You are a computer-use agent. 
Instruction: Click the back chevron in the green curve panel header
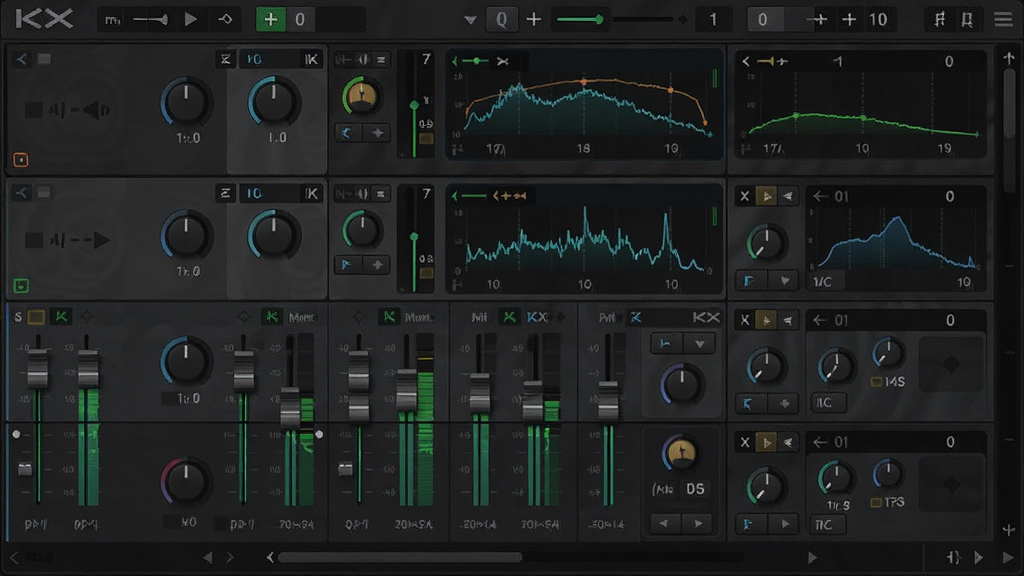tap(746, 61)
